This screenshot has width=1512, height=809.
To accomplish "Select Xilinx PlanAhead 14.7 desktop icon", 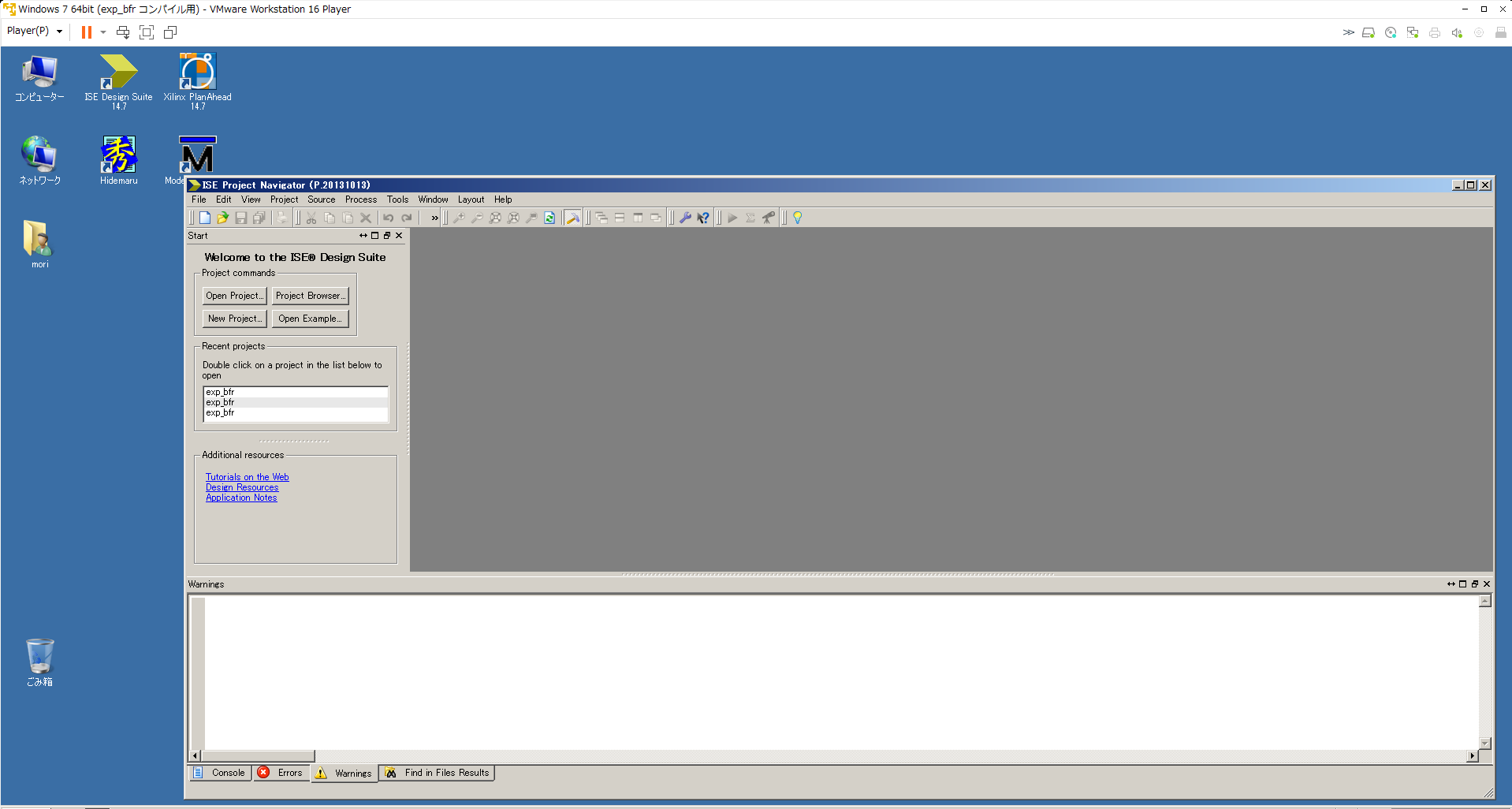I will click(x=197, y=82).
